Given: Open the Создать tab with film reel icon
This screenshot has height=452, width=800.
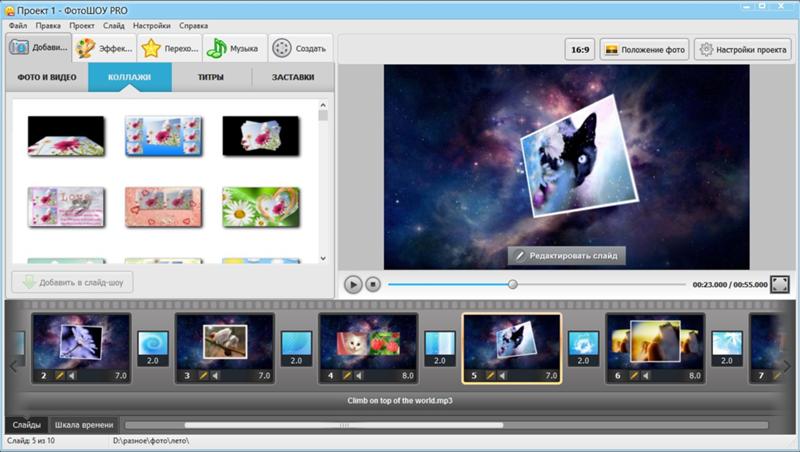Looking at the screenshot, I should click(300, 48).
